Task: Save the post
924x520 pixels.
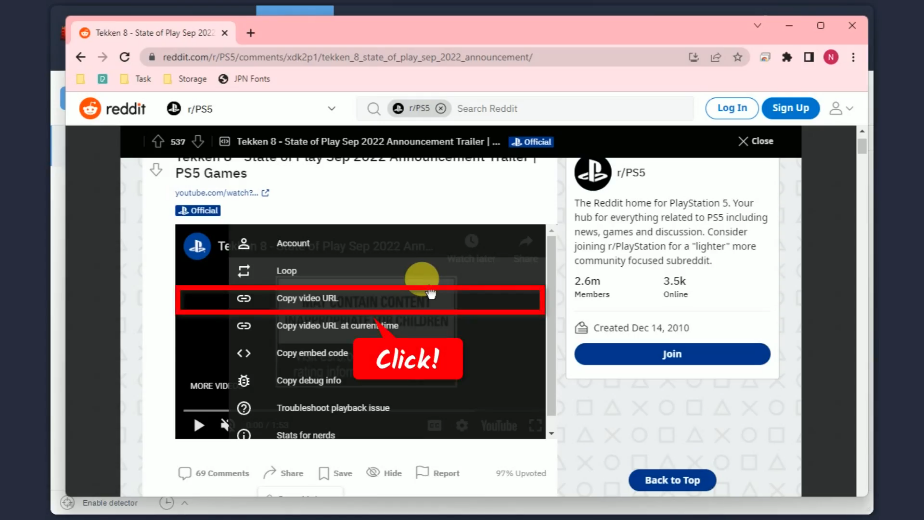Action: pyautogui.click(x=335, y=473)
